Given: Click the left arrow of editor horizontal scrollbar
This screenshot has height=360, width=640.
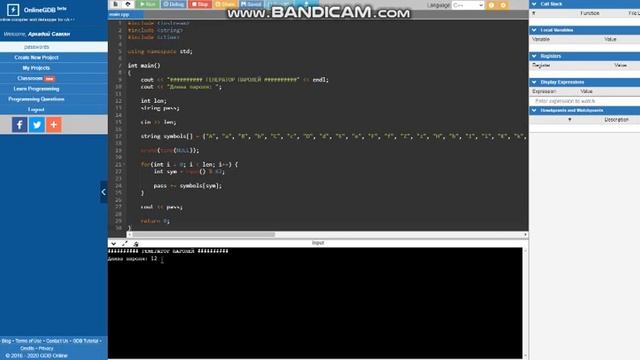Looking at the screenshot, I should [x=130, y=235].
